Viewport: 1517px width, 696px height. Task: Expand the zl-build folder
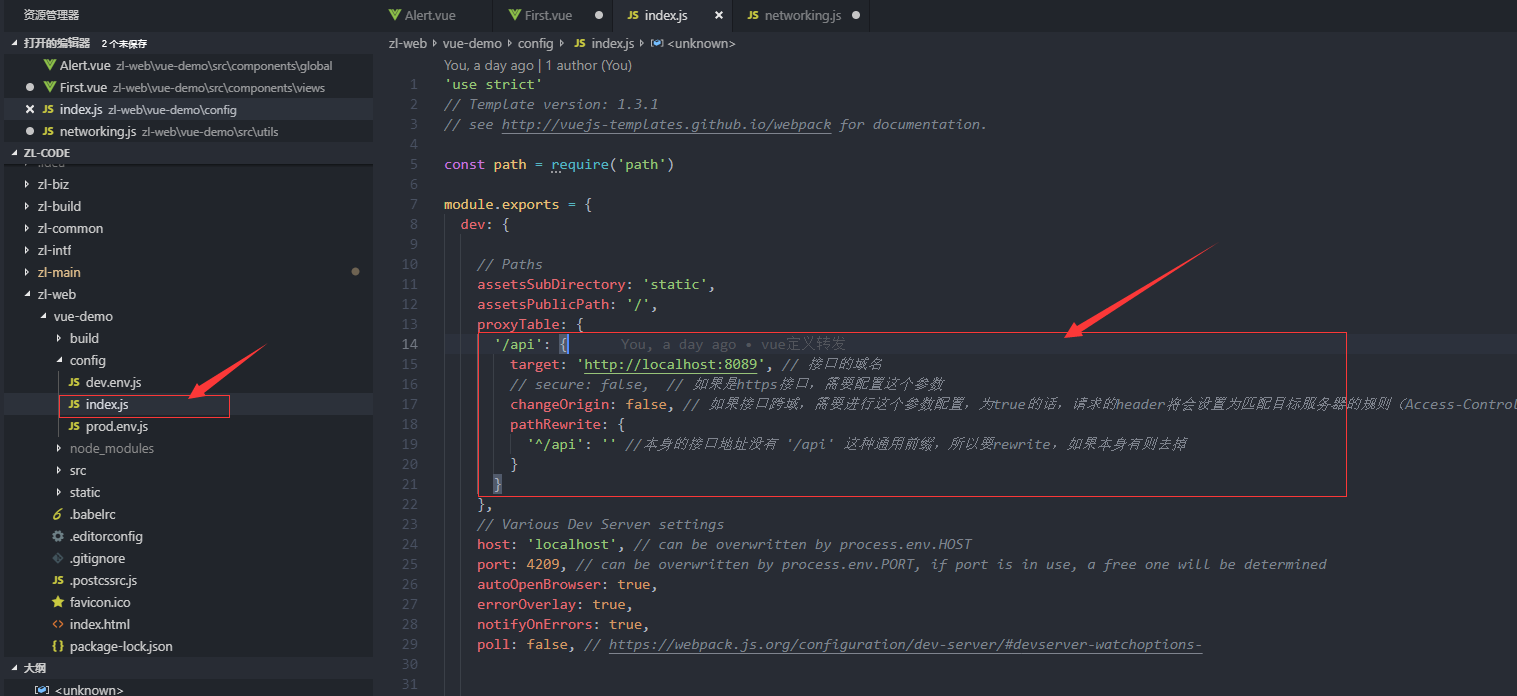59,206
